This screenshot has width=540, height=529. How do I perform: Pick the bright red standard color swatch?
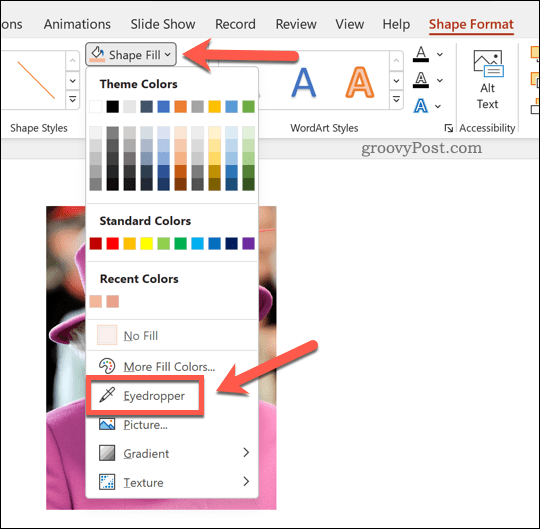(x=112, y=243)
